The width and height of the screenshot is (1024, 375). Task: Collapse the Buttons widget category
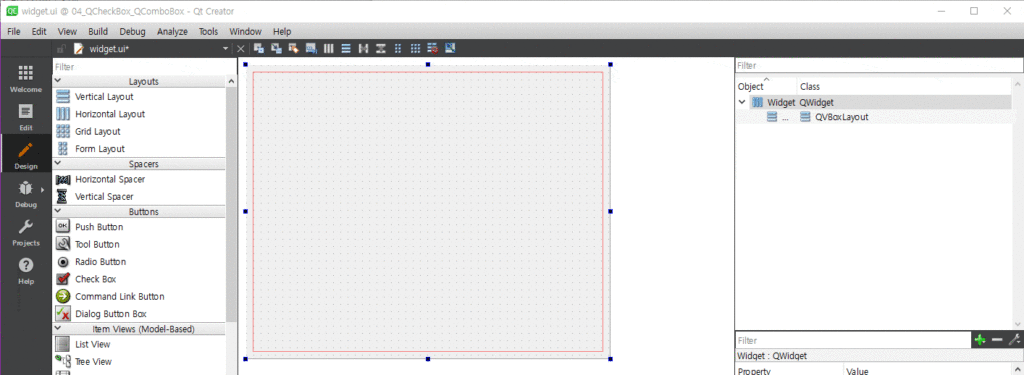pyautogui.click(x=57, y=212)
